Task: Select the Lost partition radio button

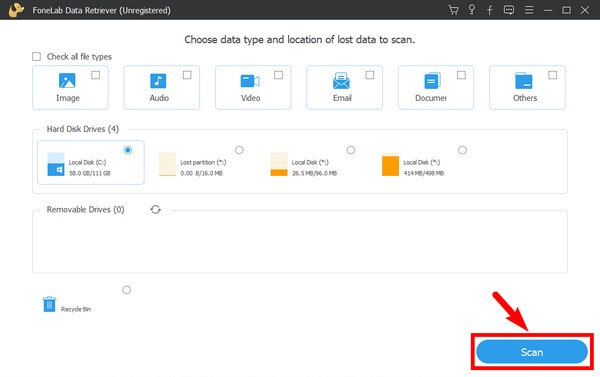Action: pyautogui.click(x=239, y=150)
